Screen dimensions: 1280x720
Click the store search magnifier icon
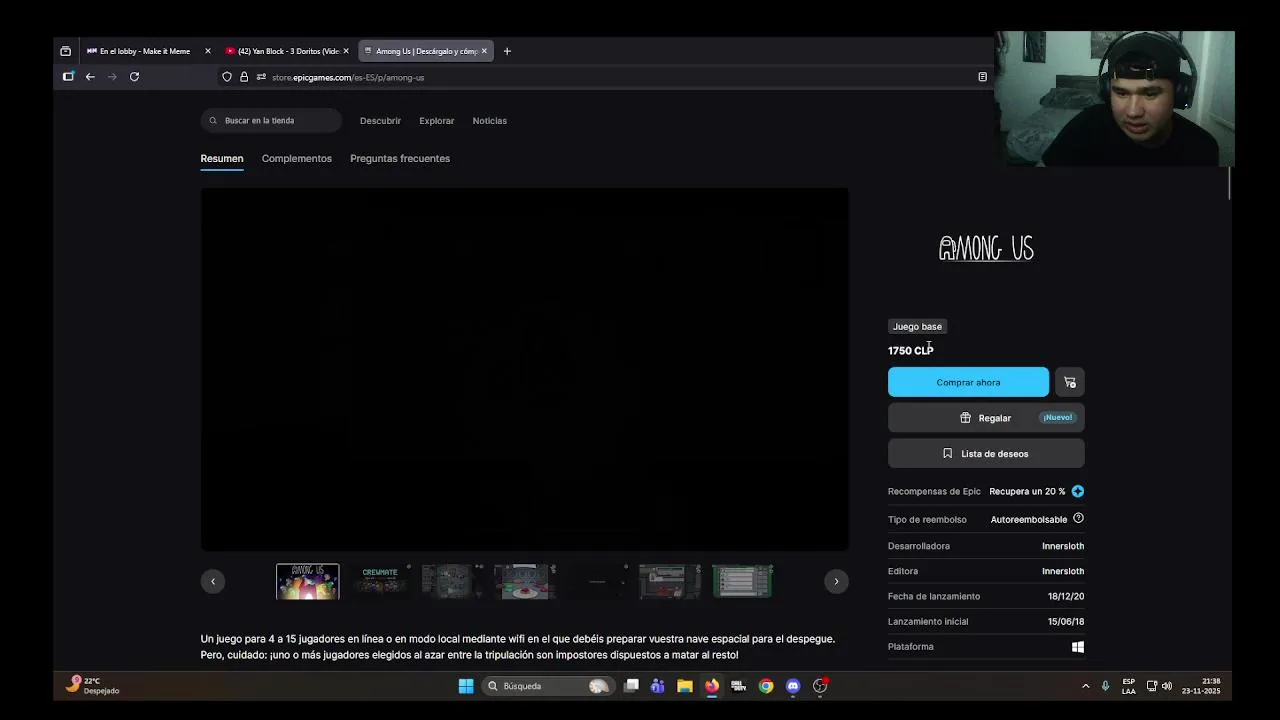coord(213,121)
